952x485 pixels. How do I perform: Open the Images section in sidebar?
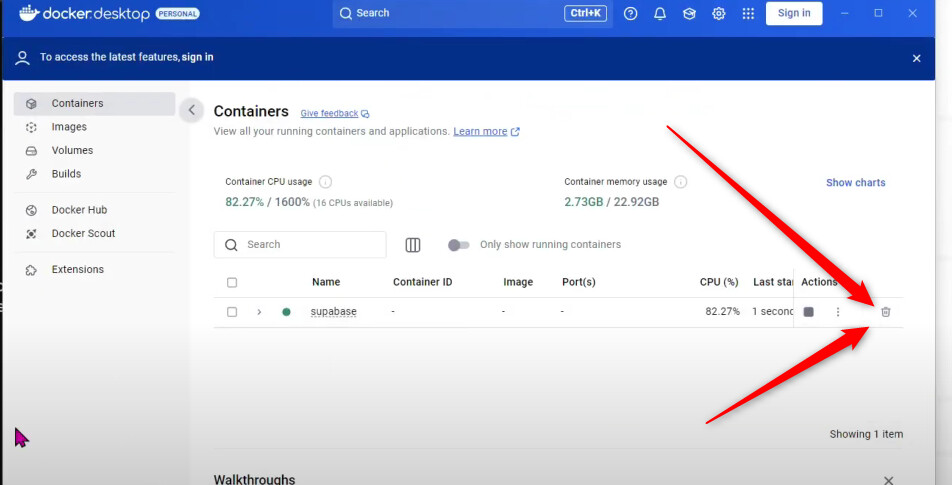(x=69, y=127)
